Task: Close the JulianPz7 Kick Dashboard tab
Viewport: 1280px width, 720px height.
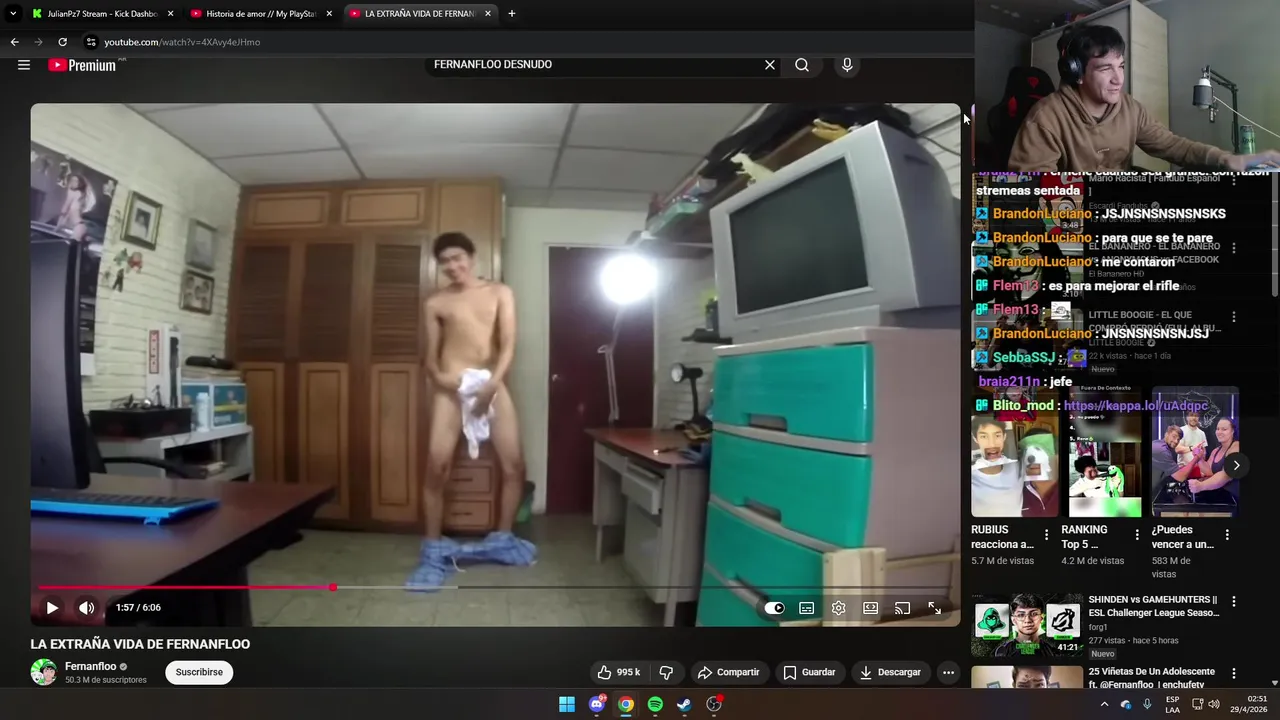Action: tap(170, 14)
